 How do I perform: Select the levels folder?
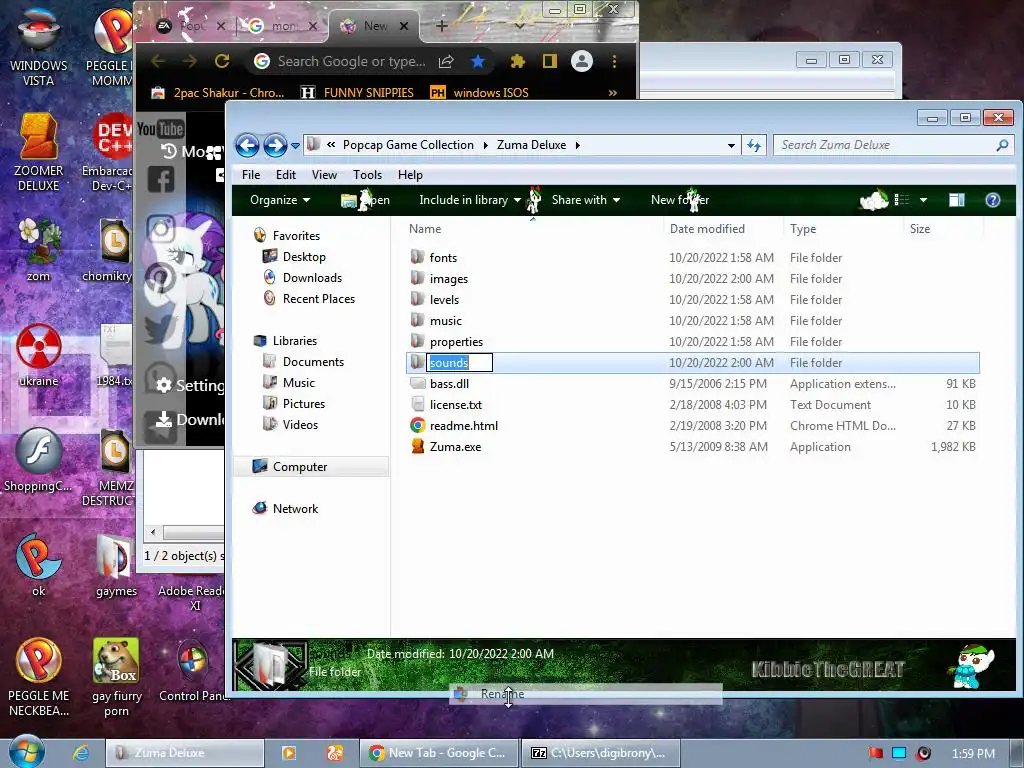tap(444, 299)
